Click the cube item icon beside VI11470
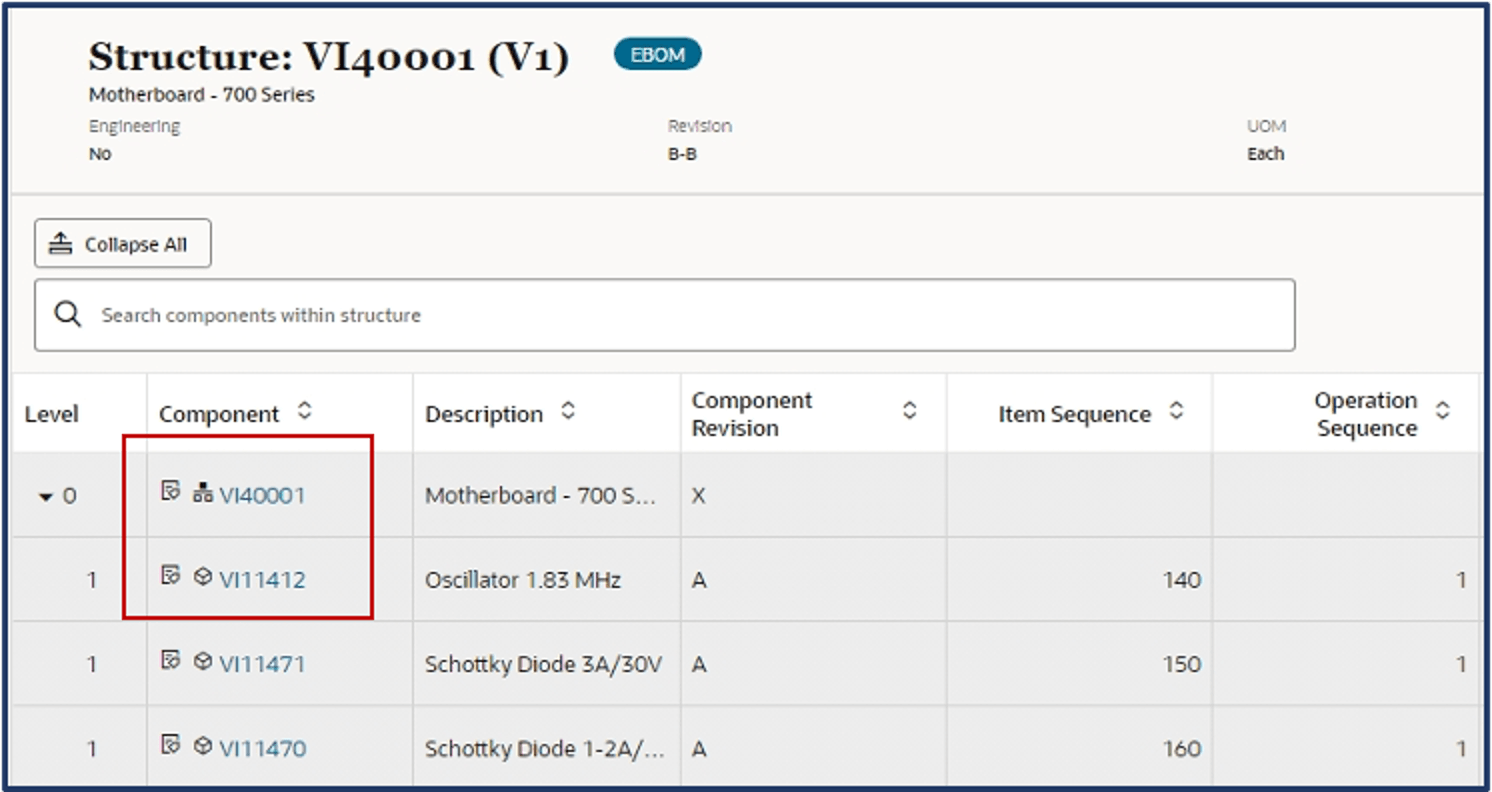 tap(202, 746)
